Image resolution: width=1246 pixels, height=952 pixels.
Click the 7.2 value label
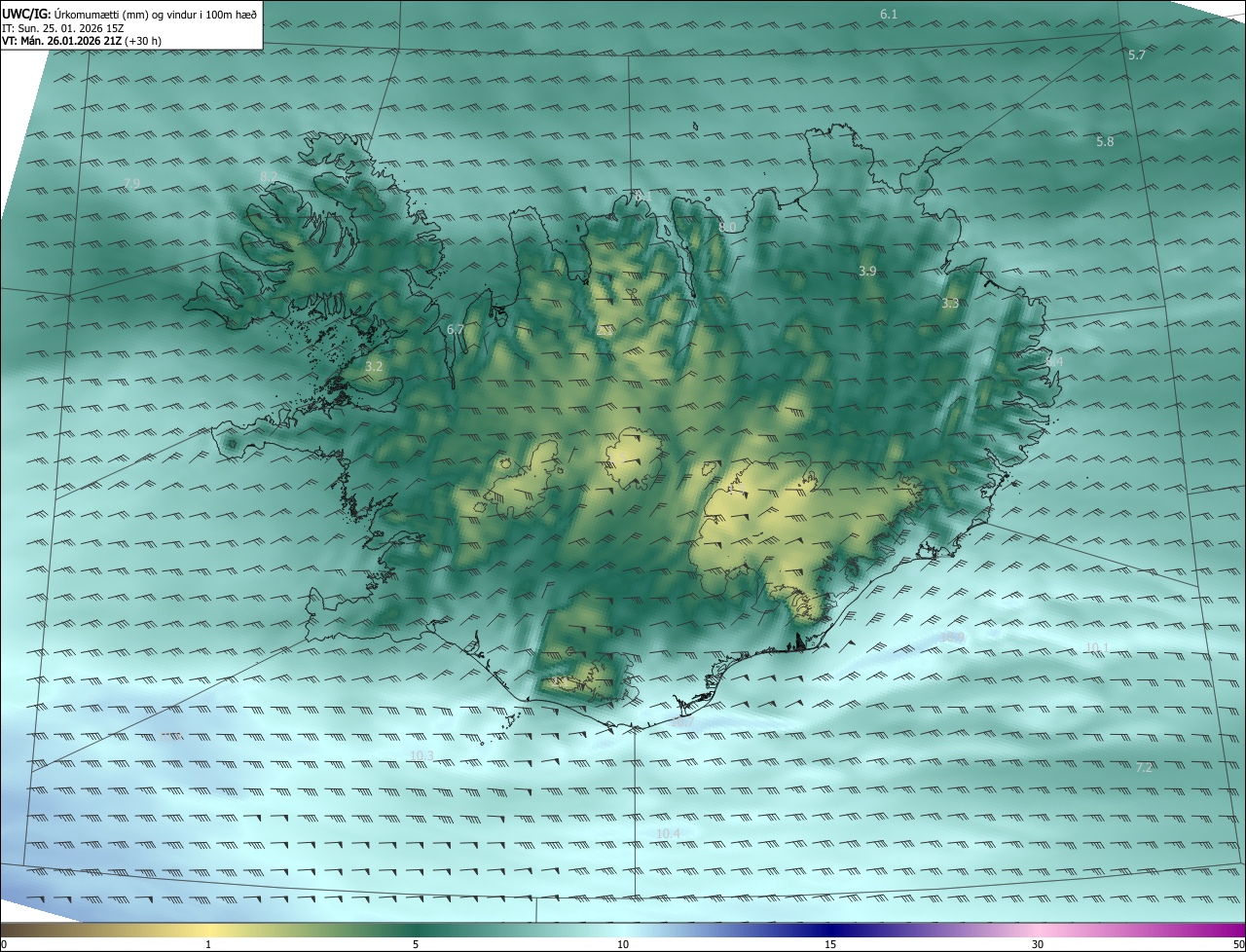pos(1144,768)
